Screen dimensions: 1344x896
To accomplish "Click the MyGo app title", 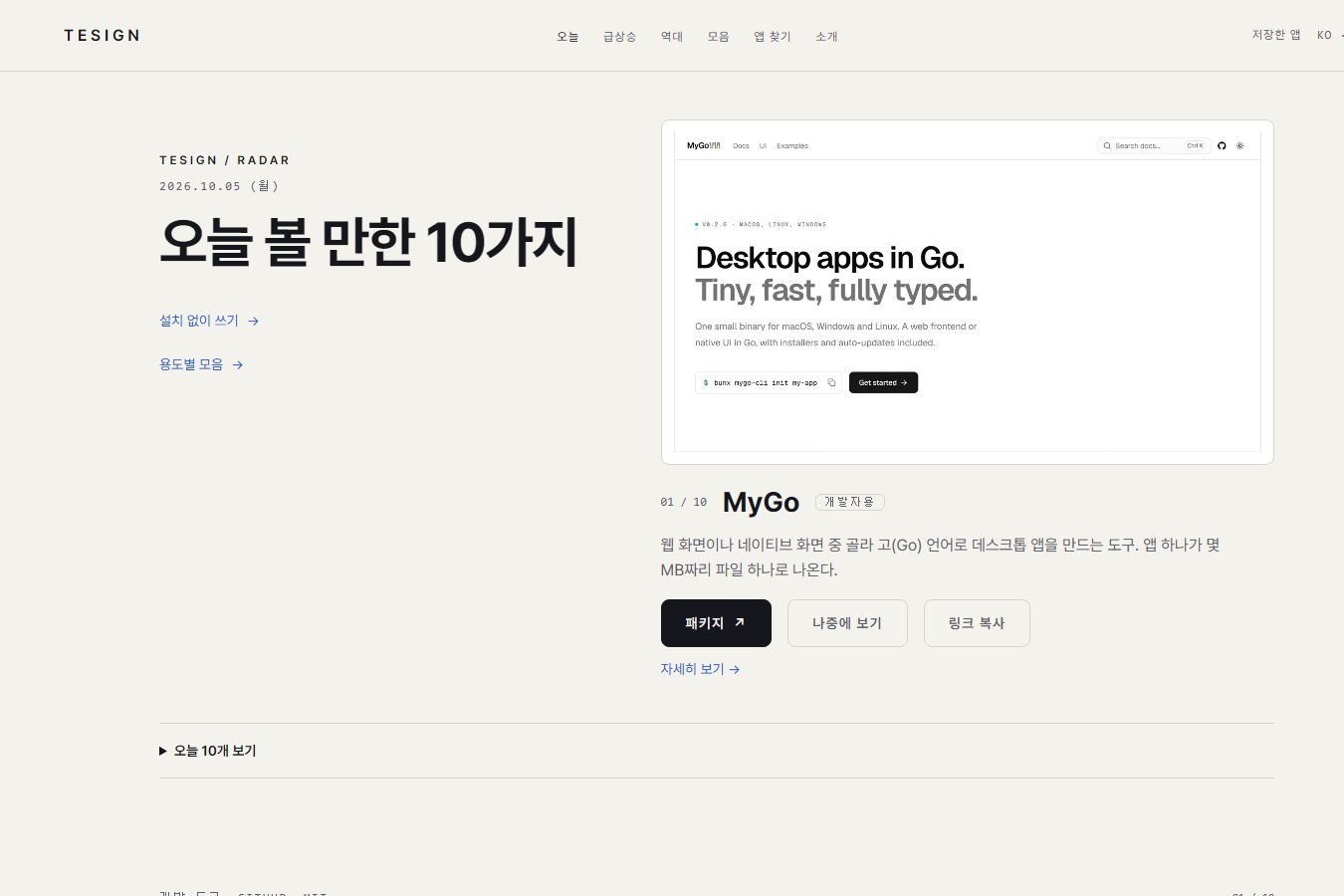I will pyautogui.click(x=761, y=502).
